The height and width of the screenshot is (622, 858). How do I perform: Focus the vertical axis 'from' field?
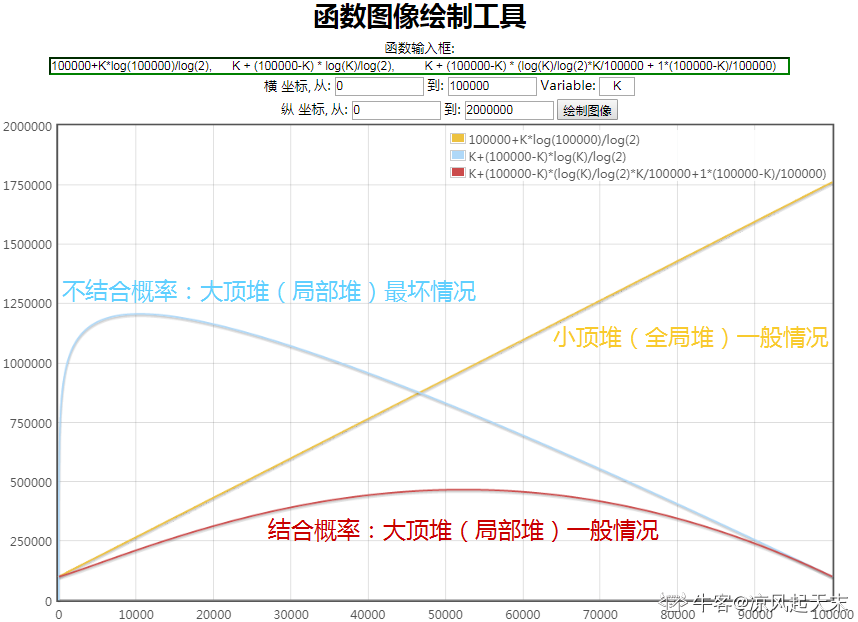tap(395, 110)
